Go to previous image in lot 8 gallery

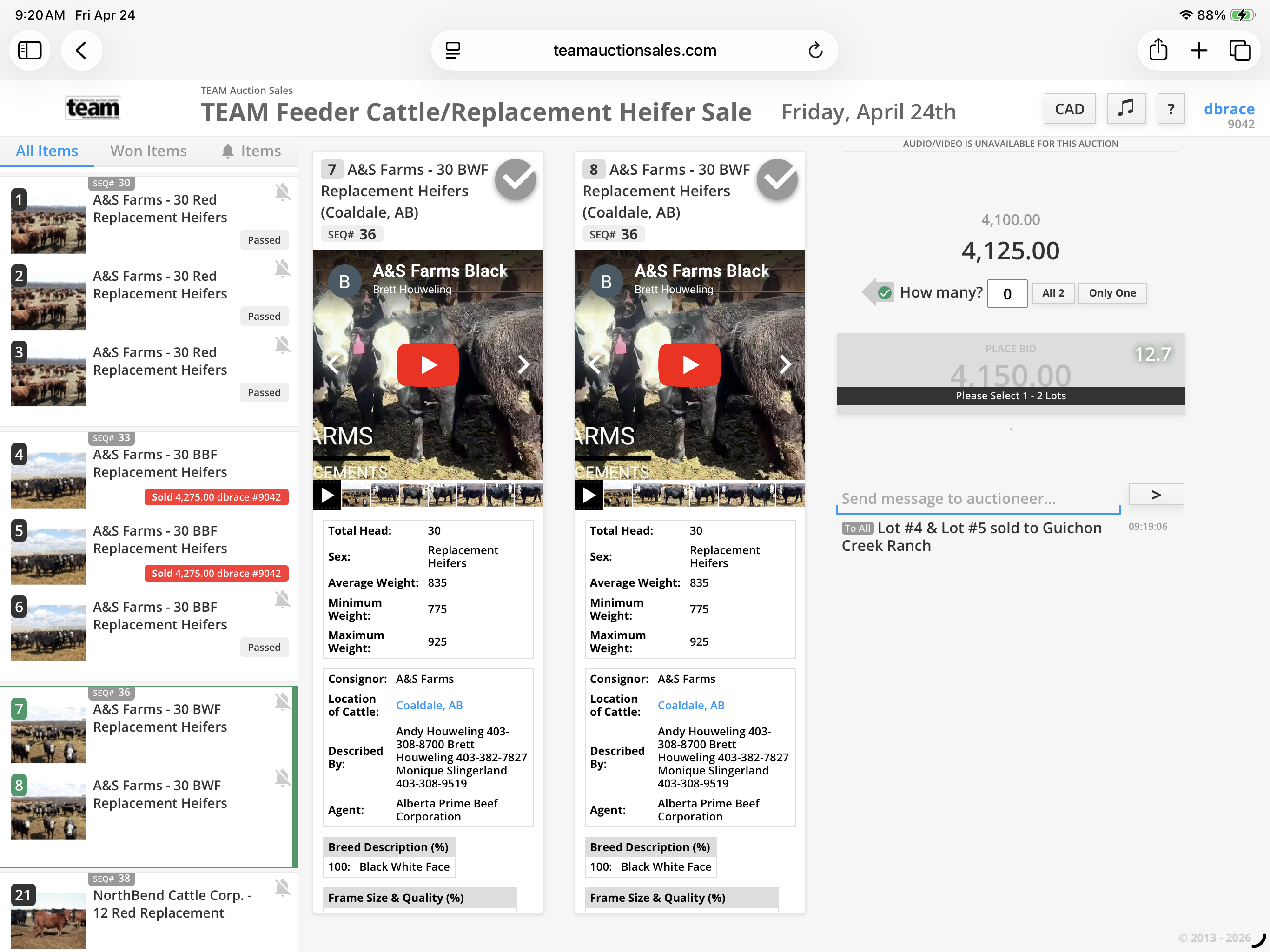coord(595,364)
